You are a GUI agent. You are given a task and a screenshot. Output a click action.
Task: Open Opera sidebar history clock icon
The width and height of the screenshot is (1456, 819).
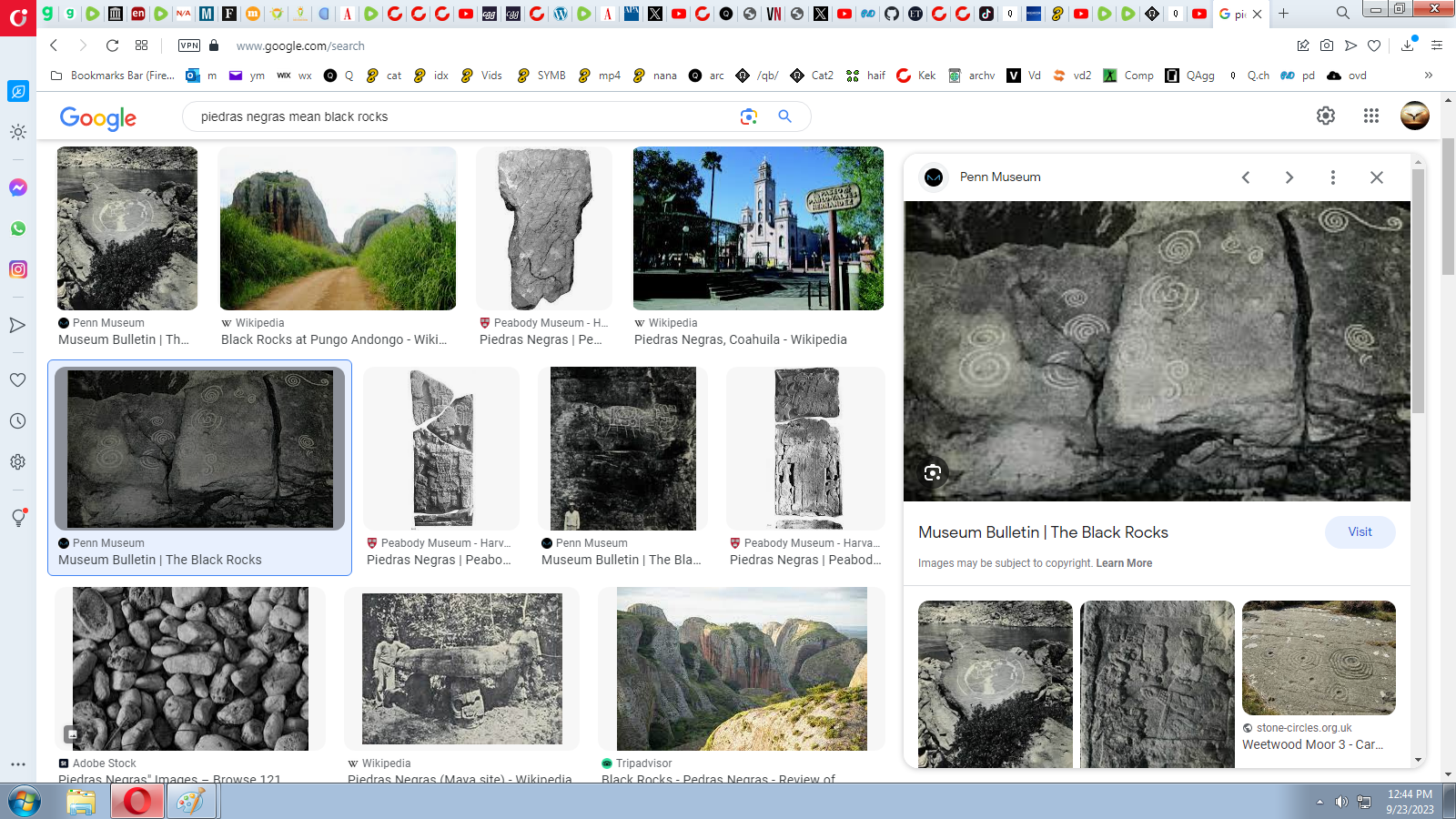pos(18,420)
